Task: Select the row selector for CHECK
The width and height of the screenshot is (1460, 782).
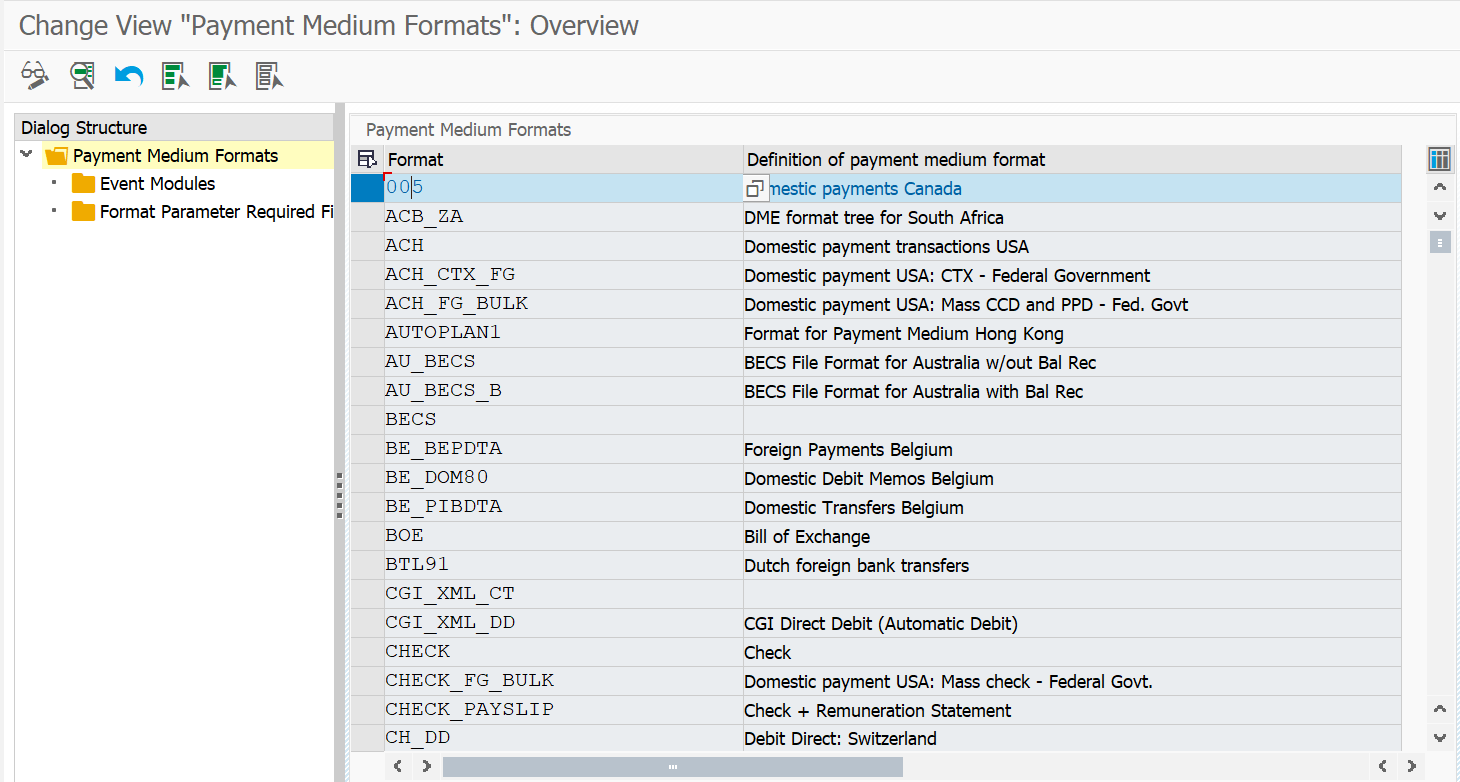Action: [367, 652]
